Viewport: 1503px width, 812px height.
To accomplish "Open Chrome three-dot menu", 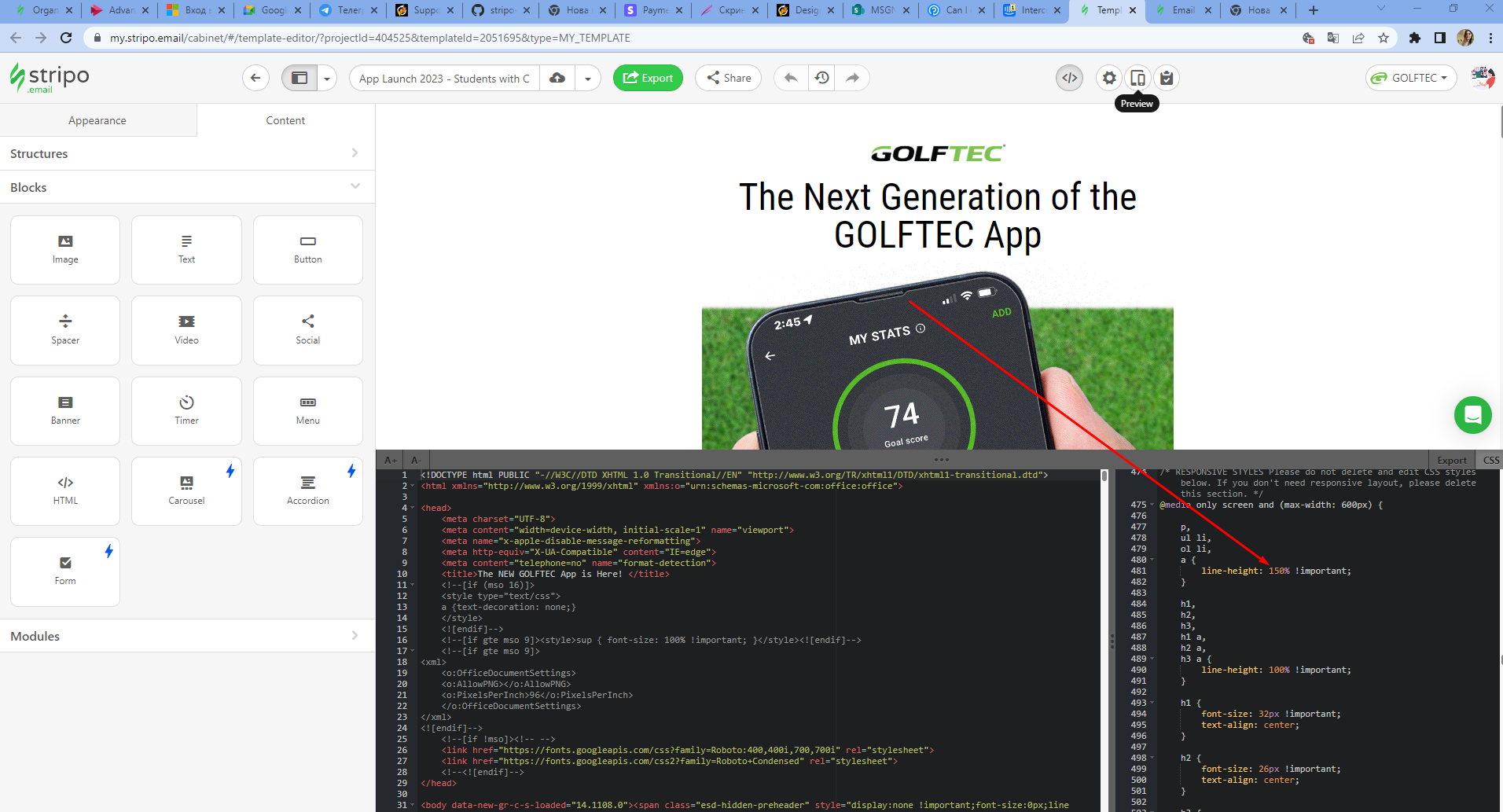I will (x=1490, y=38).
